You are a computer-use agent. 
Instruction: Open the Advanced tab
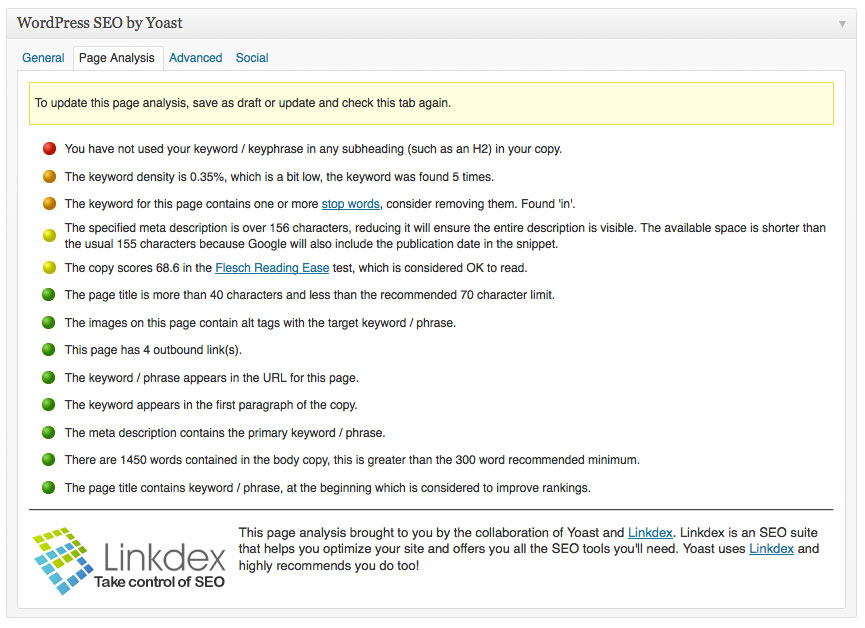click(x=195, y=58)
